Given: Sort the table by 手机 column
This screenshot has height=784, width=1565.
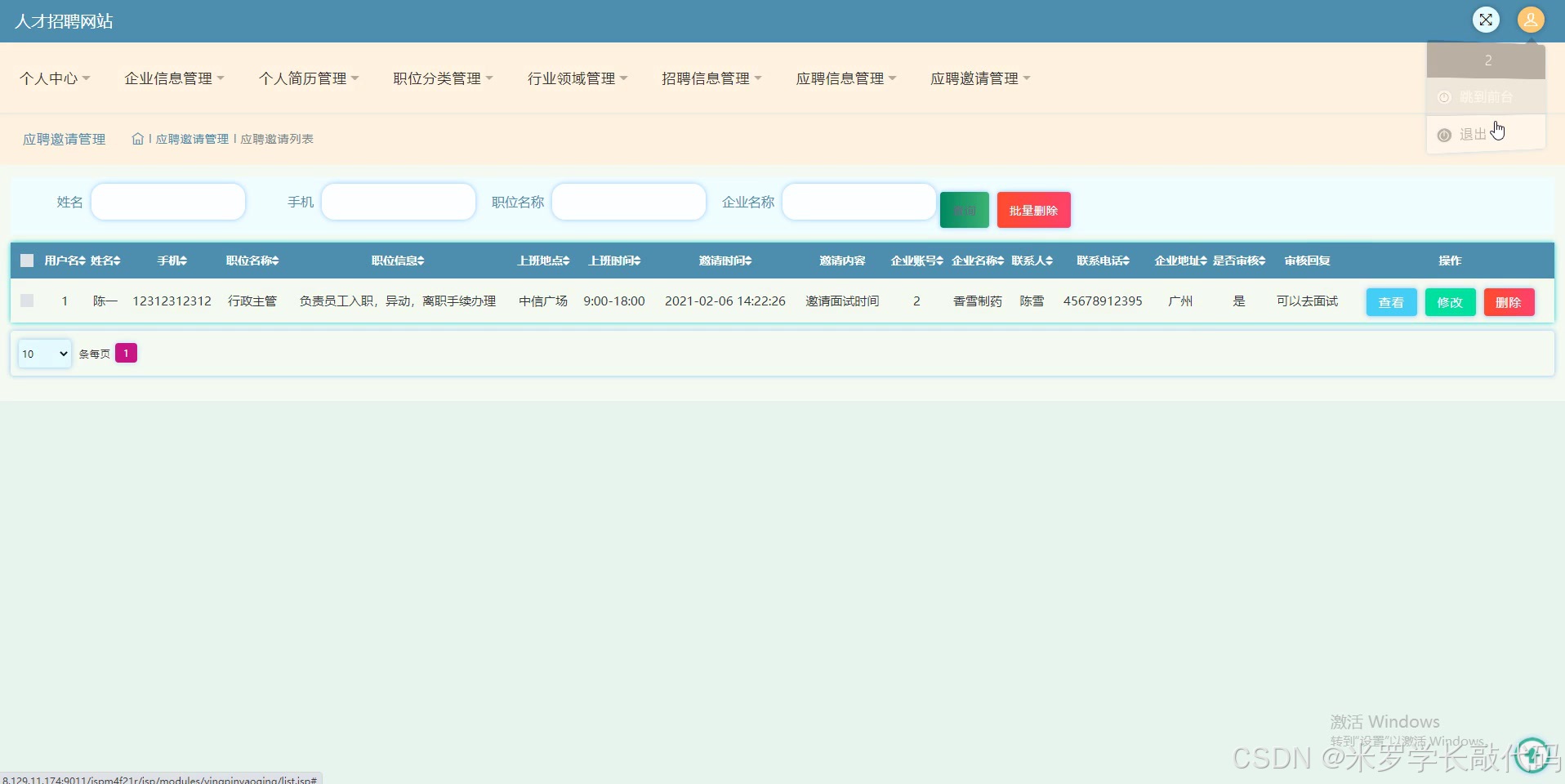Looking at the screenshot, I should click(172, 261).
